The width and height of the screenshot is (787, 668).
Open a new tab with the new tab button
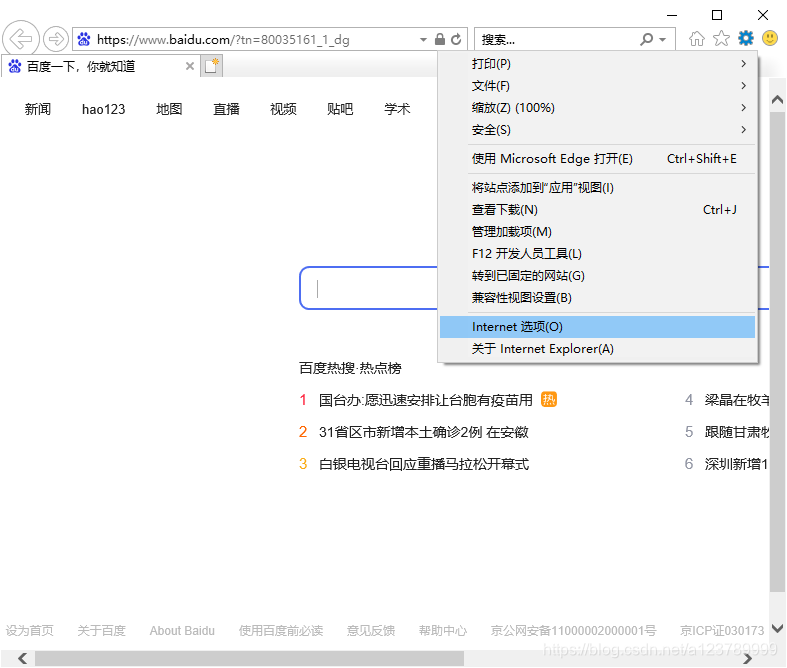tap(212, 66)
